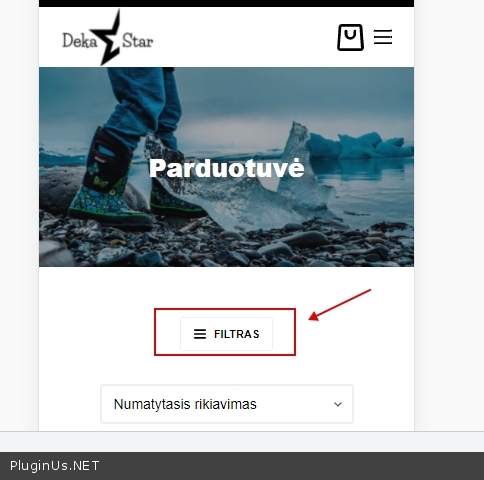484x480 pixels.
Task: Click the dark gray footer bar
Action: click(242, 466)
